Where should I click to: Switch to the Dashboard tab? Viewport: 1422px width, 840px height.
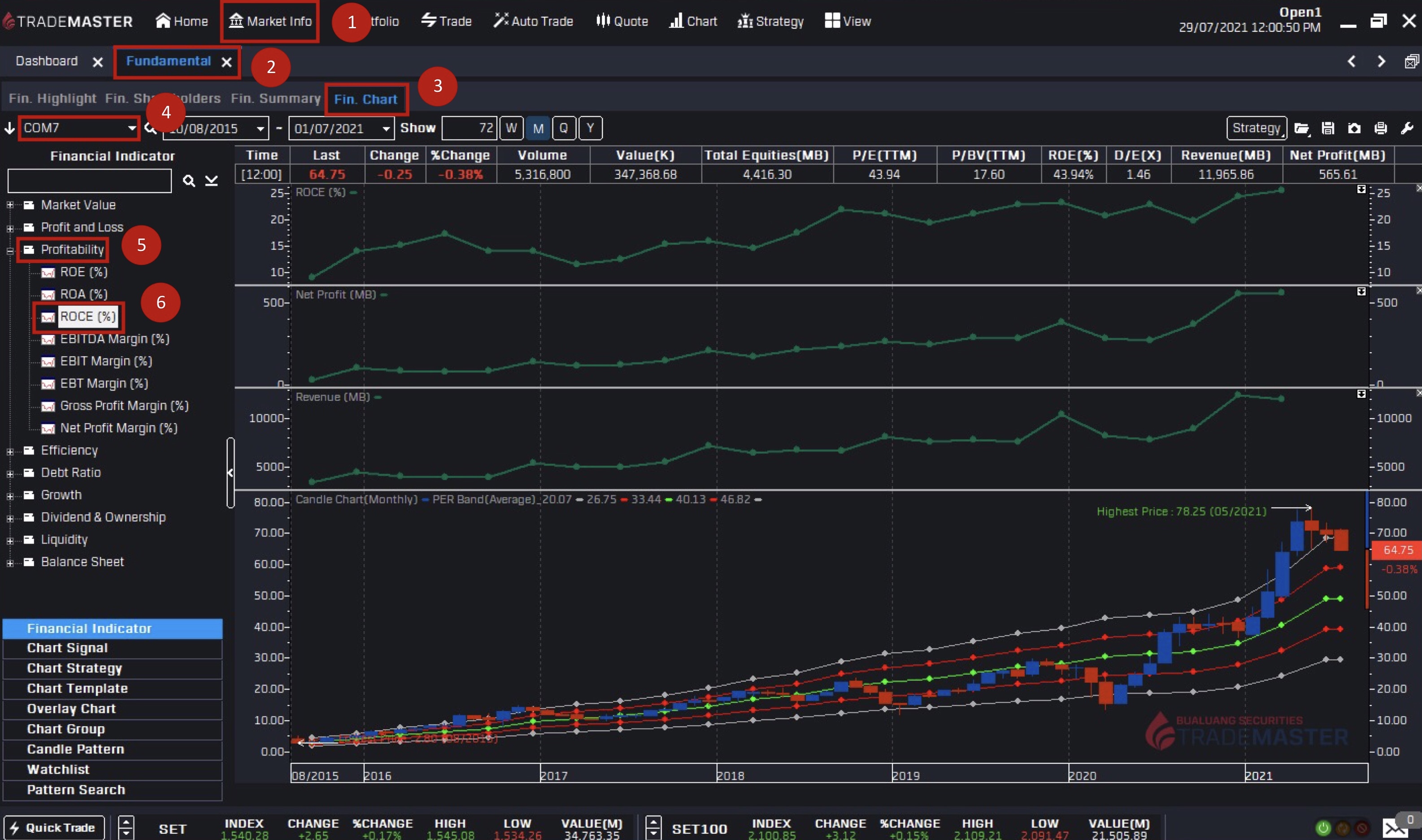[x=47, y=61]
